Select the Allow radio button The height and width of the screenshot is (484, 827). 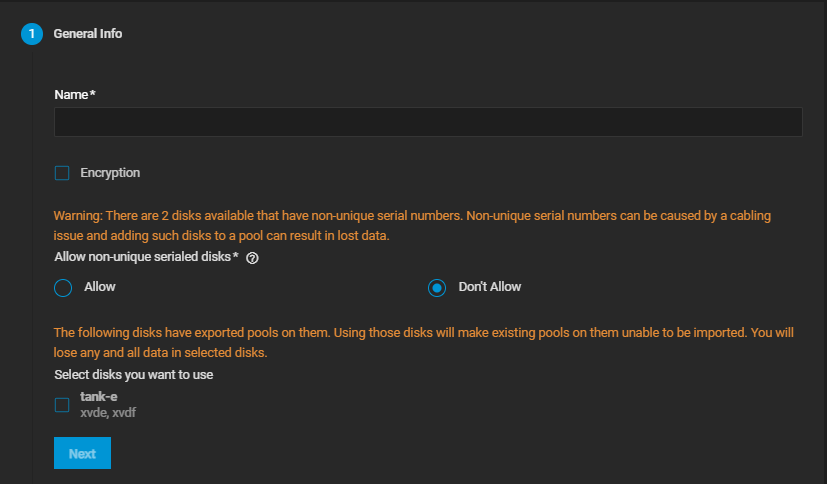tap(63, 288)
